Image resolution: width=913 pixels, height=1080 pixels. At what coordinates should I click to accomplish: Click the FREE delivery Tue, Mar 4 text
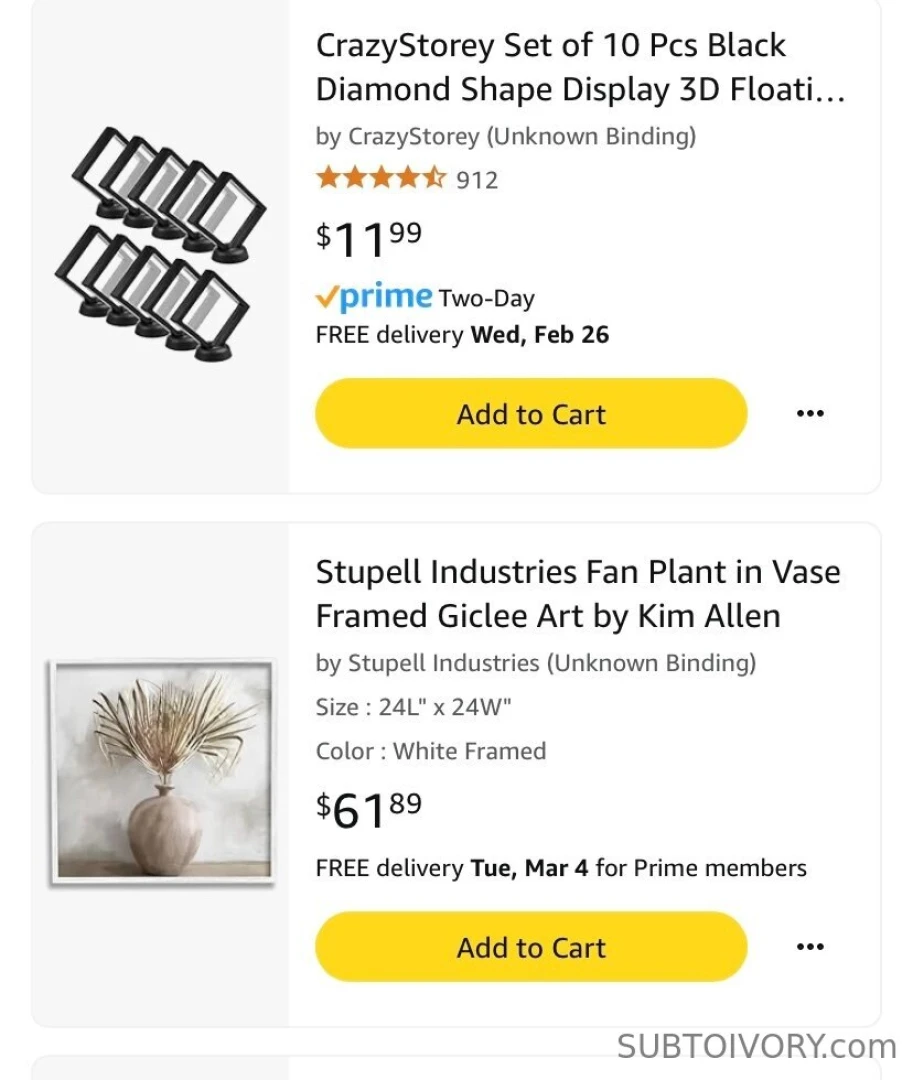pos(561,868)
